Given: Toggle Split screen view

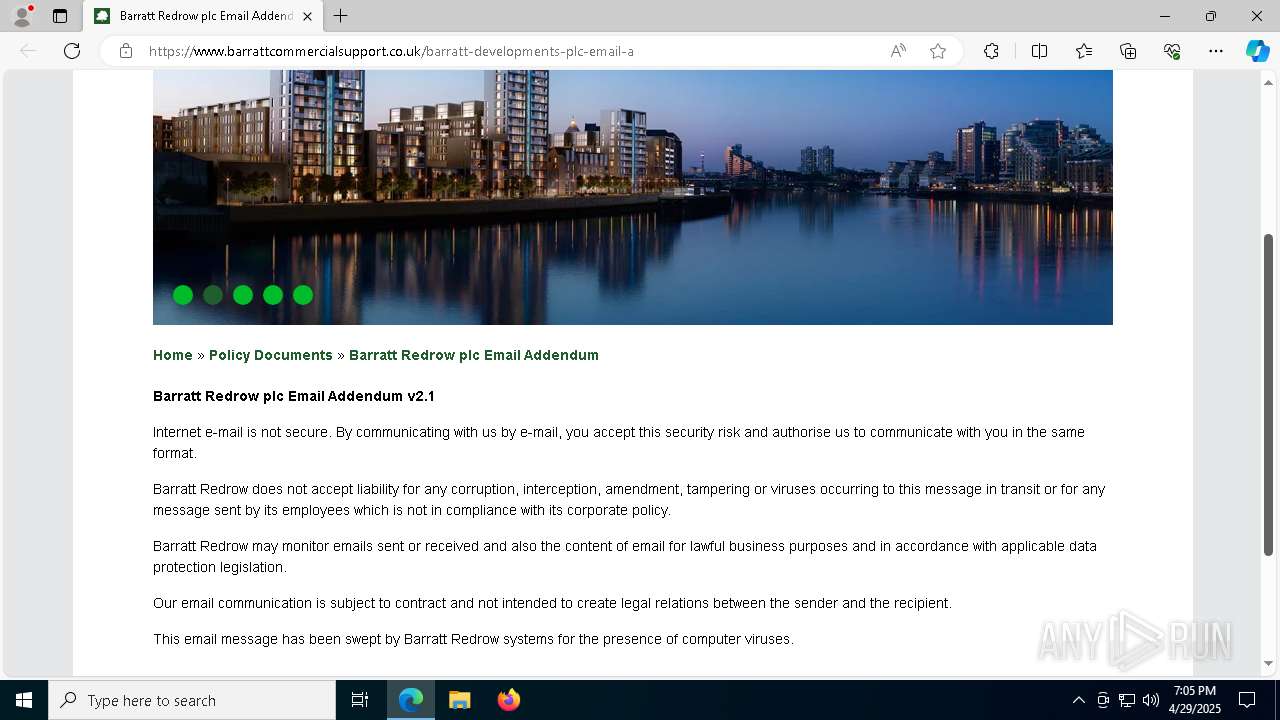Looking at the screenshot, I should [1039, 51].
